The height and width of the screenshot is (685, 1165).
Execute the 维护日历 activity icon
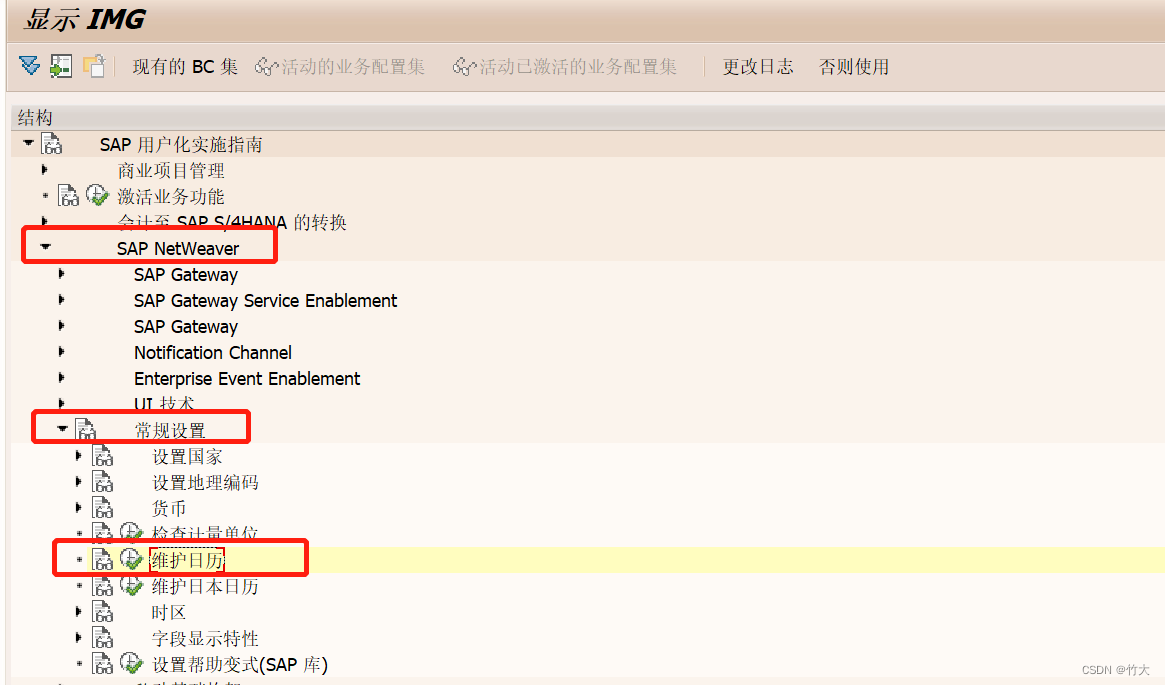point(132,559)
